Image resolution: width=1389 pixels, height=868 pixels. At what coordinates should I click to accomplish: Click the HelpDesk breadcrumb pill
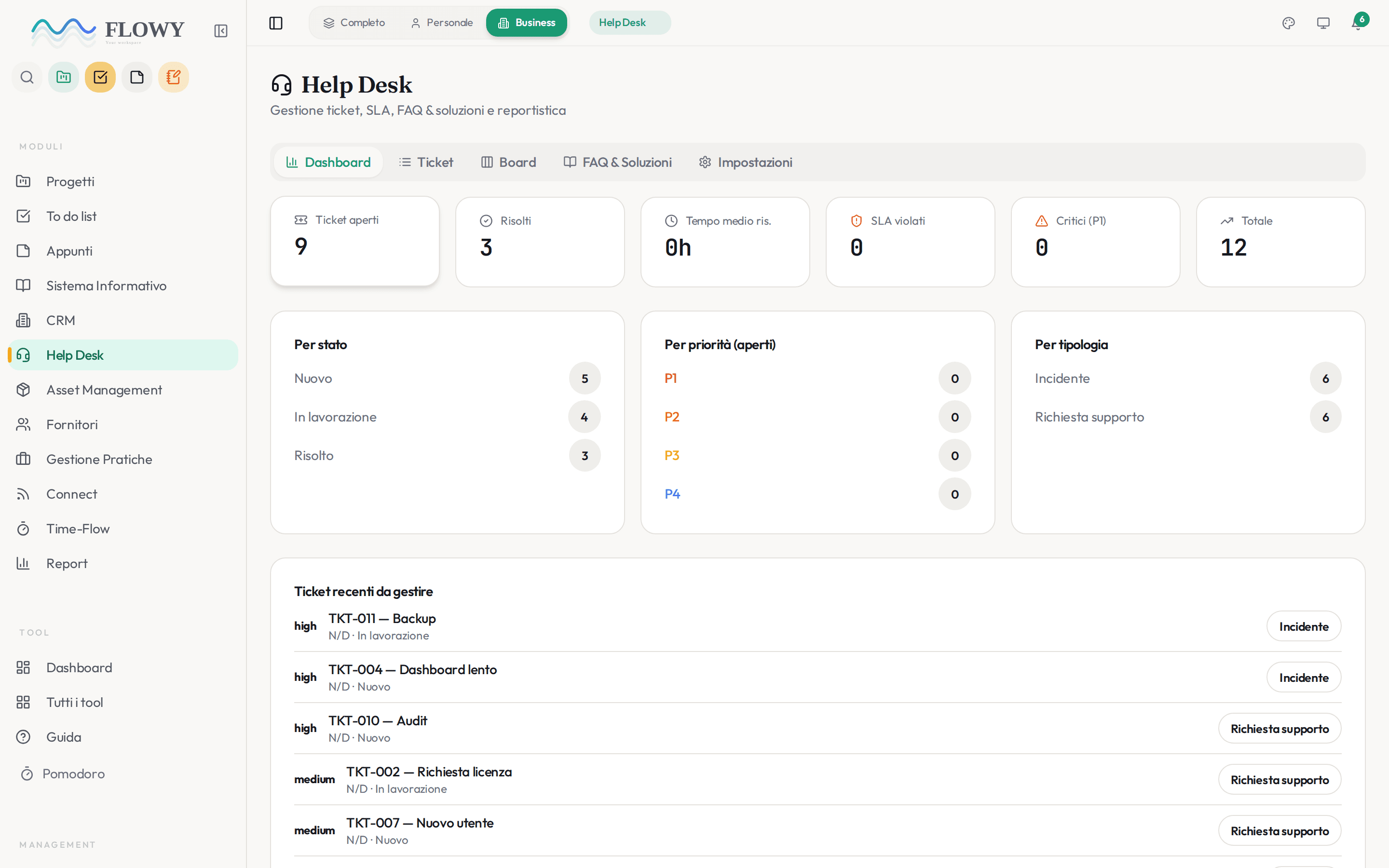point(630,23)
